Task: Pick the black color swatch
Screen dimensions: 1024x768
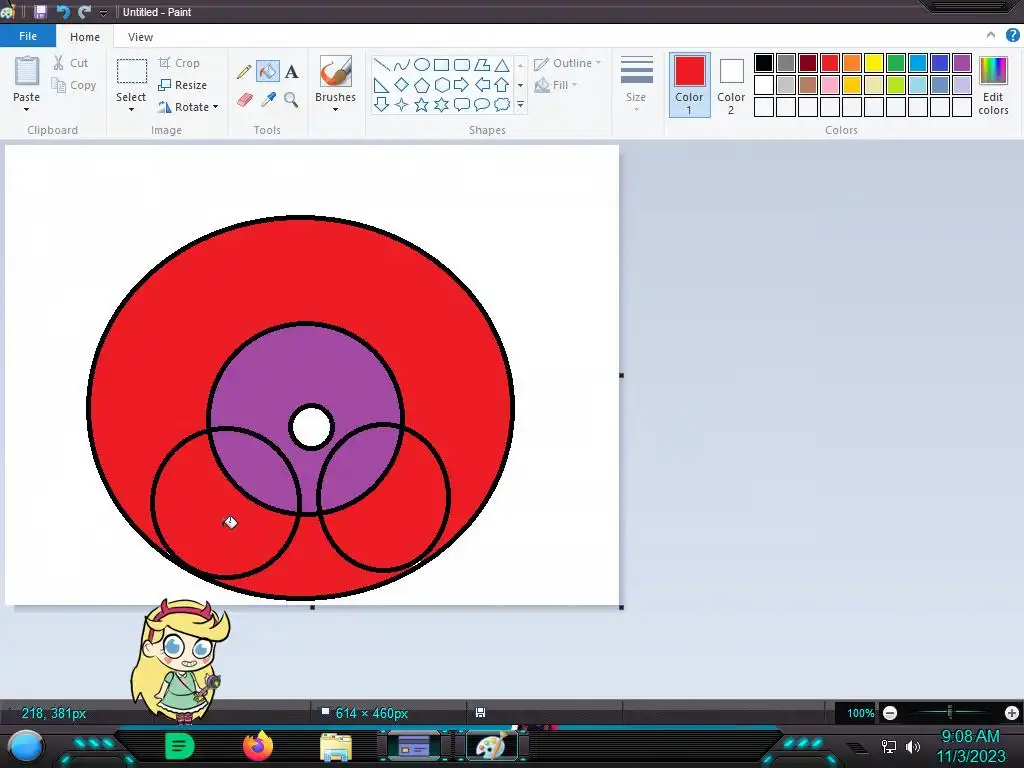Action: [763, 63]
